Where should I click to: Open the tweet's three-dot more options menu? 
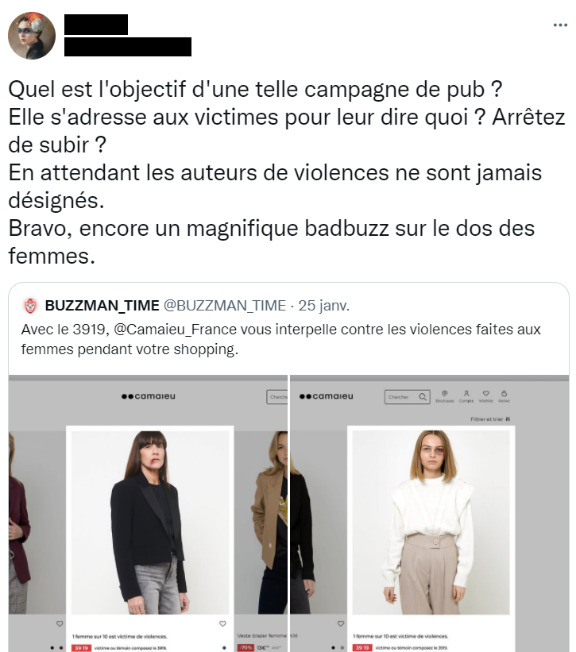[560, 25]
